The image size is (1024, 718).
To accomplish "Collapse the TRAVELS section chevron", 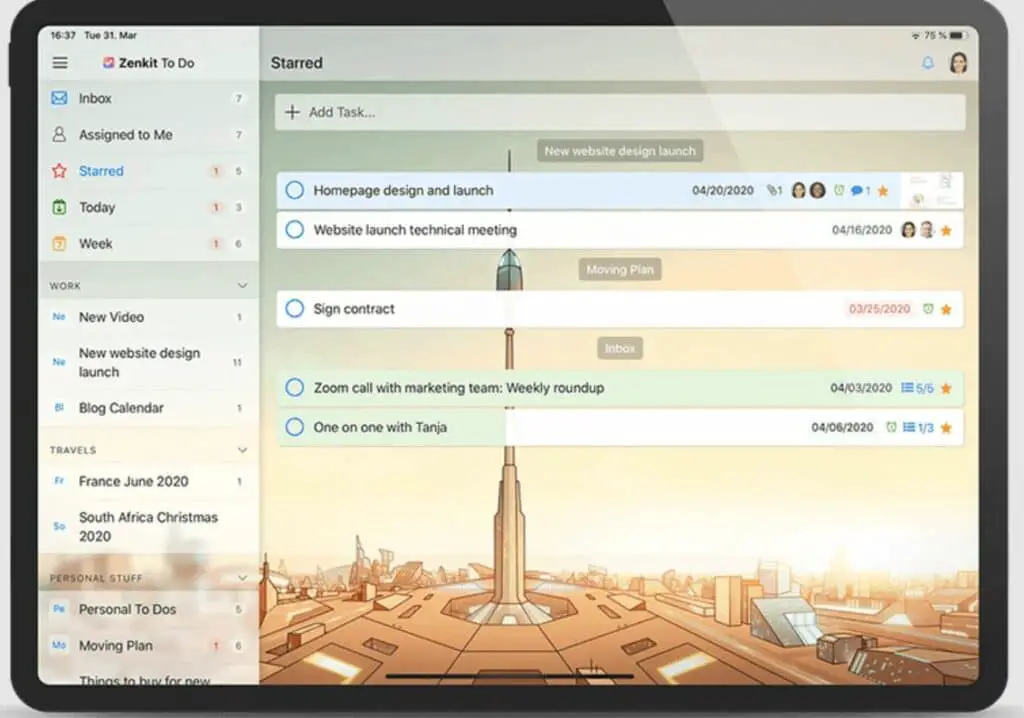I will [242, 450].
